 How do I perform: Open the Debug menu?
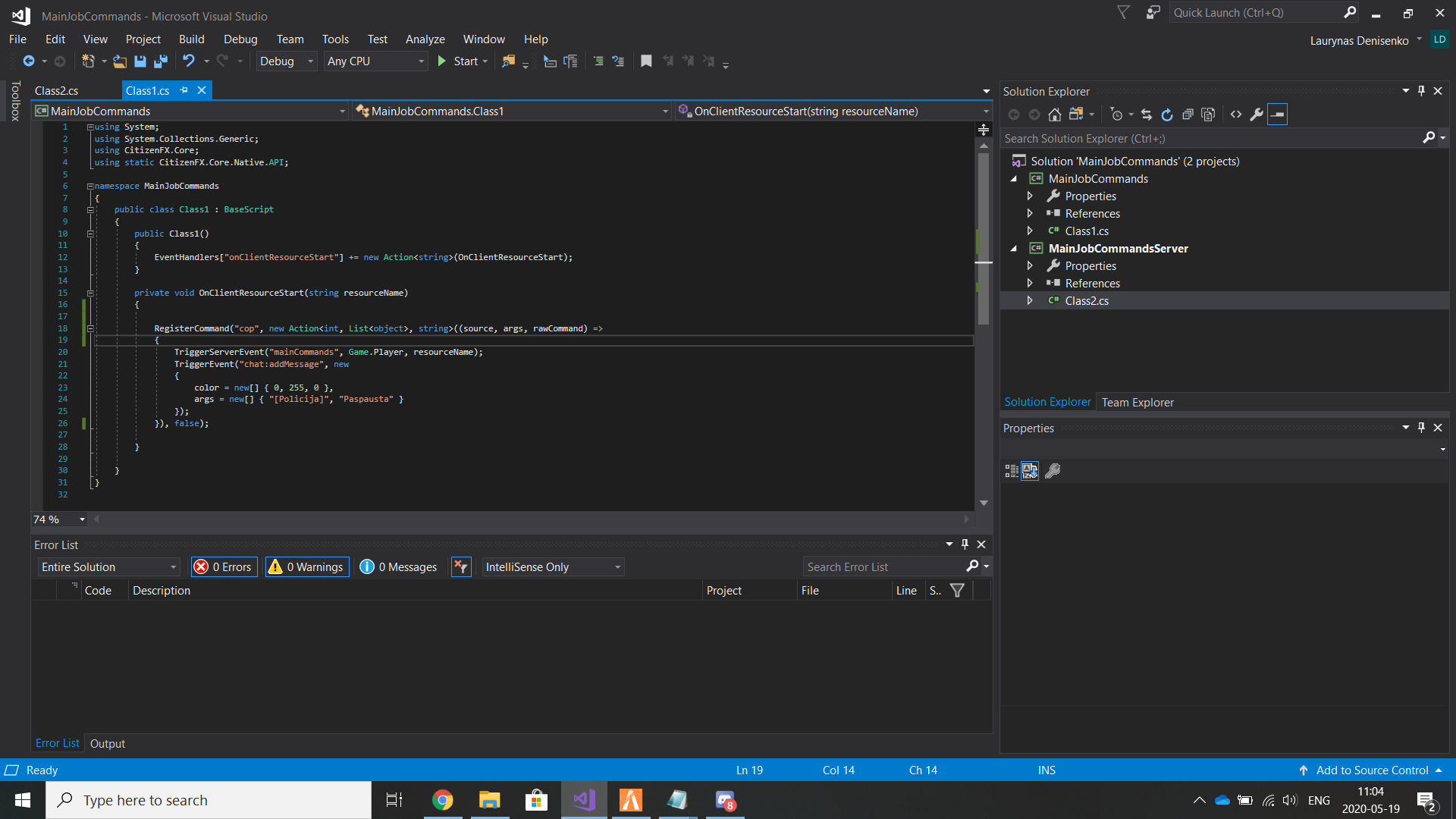click(240, 39)
